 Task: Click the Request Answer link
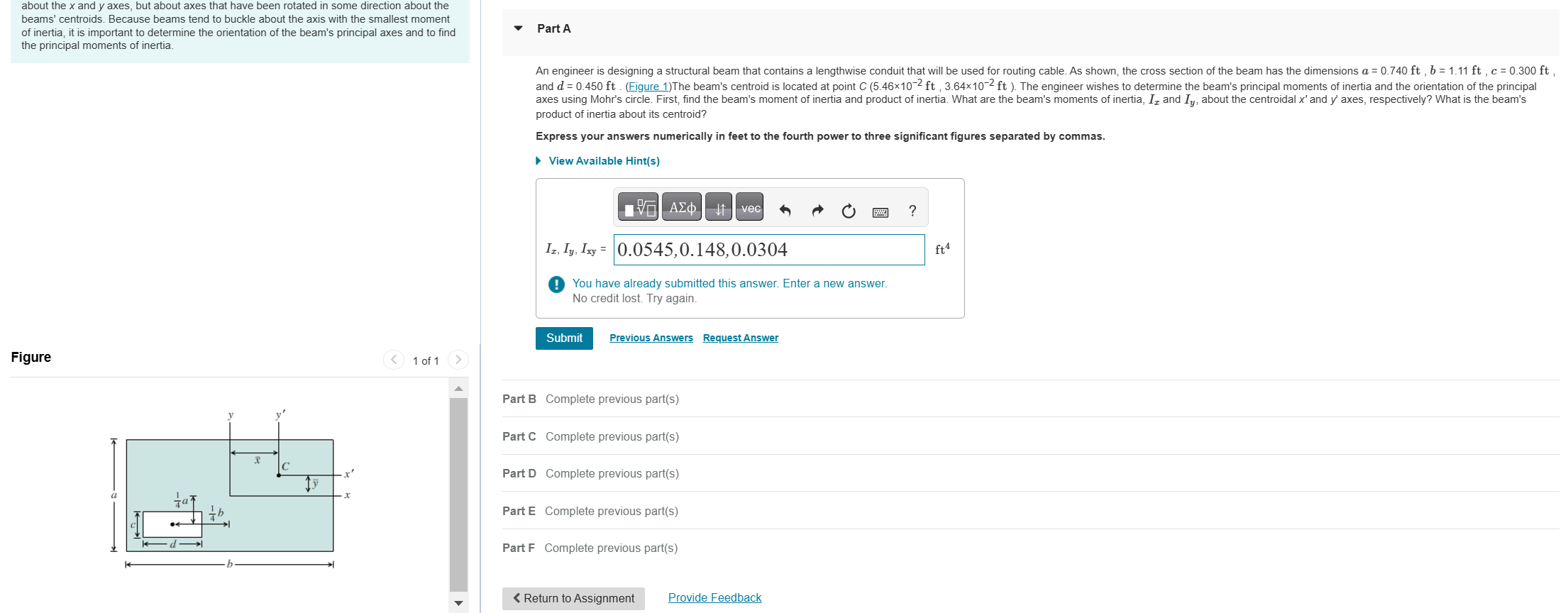click(x=741, y=338)
